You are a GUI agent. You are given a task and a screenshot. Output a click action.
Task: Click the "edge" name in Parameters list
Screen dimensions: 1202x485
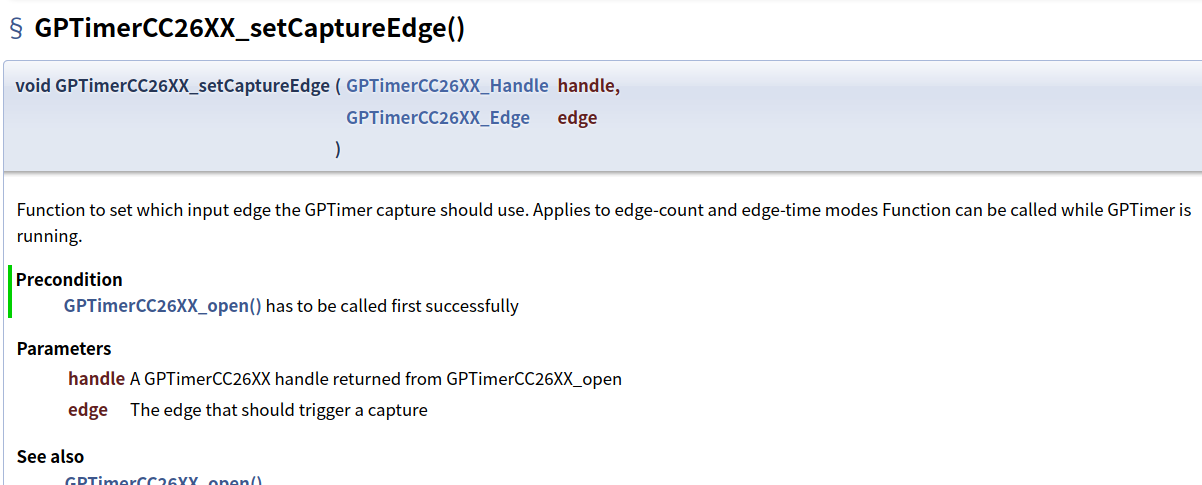tap(88, 410)
